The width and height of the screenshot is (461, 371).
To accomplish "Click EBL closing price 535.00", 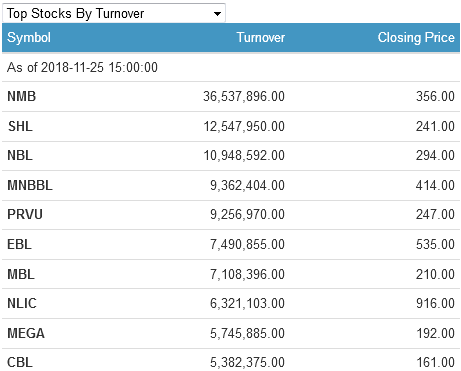I will [x=435, y=244].
